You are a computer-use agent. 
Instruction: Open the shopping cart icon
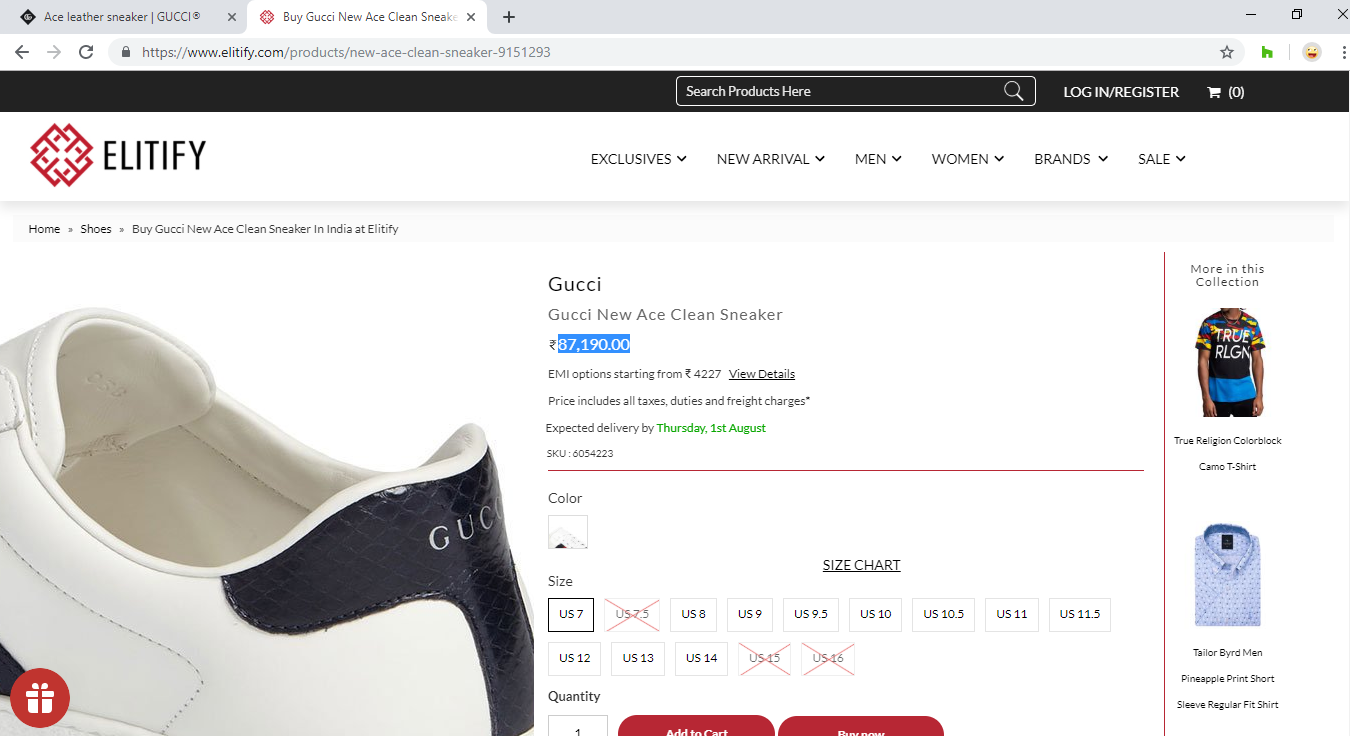pos(1214,92)
